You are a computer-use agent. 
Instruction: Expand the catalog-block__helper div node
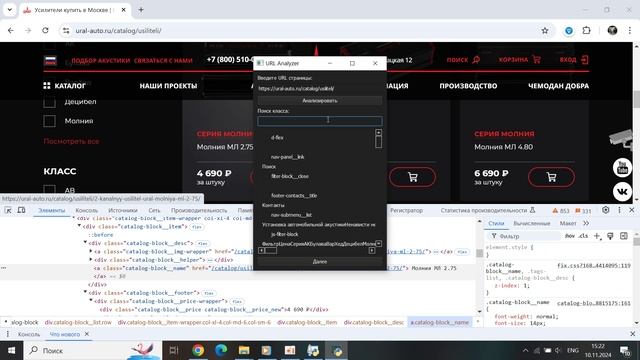tap(91, 260)
